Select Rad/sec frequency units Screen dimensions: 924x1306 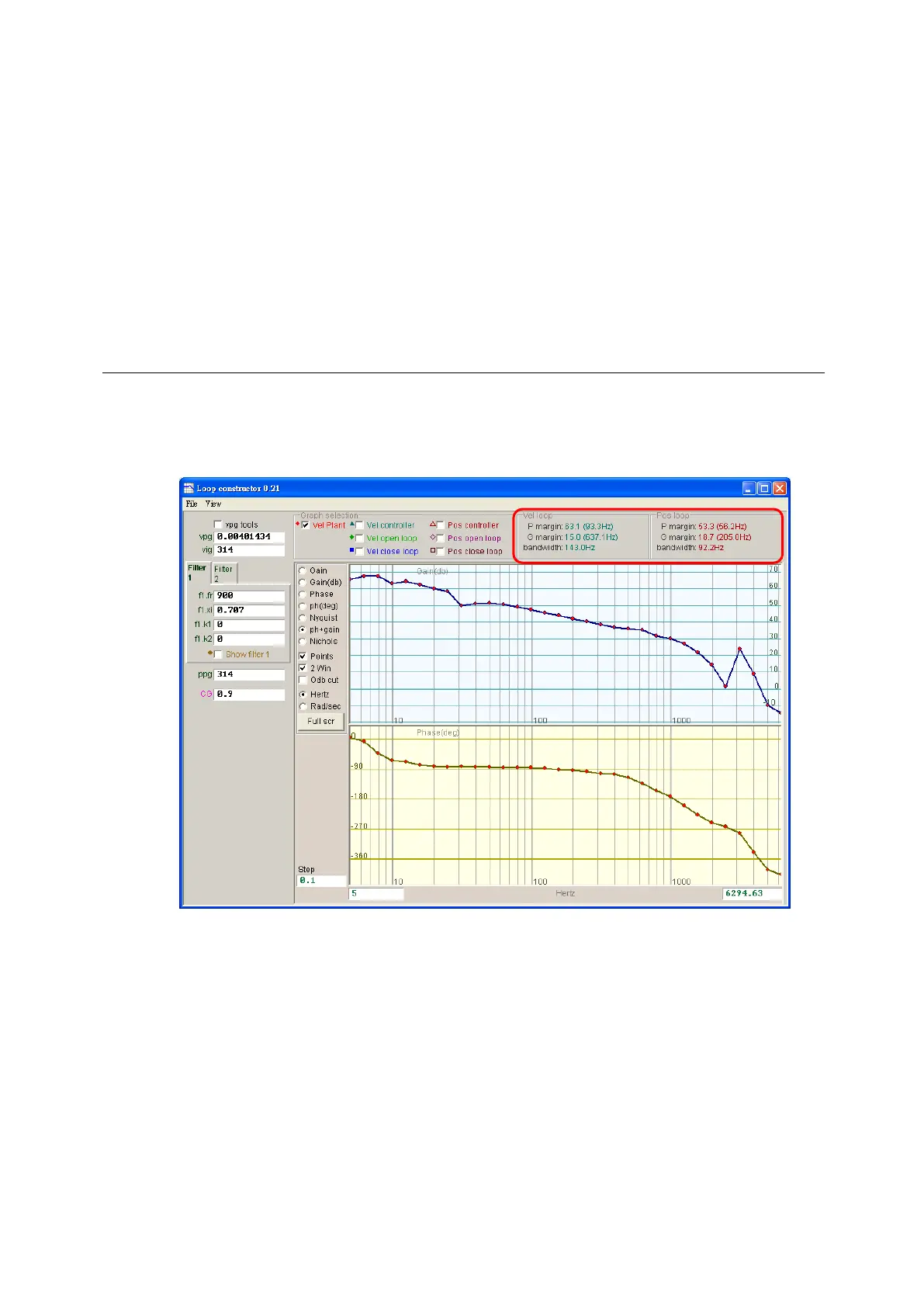(303, 707)
